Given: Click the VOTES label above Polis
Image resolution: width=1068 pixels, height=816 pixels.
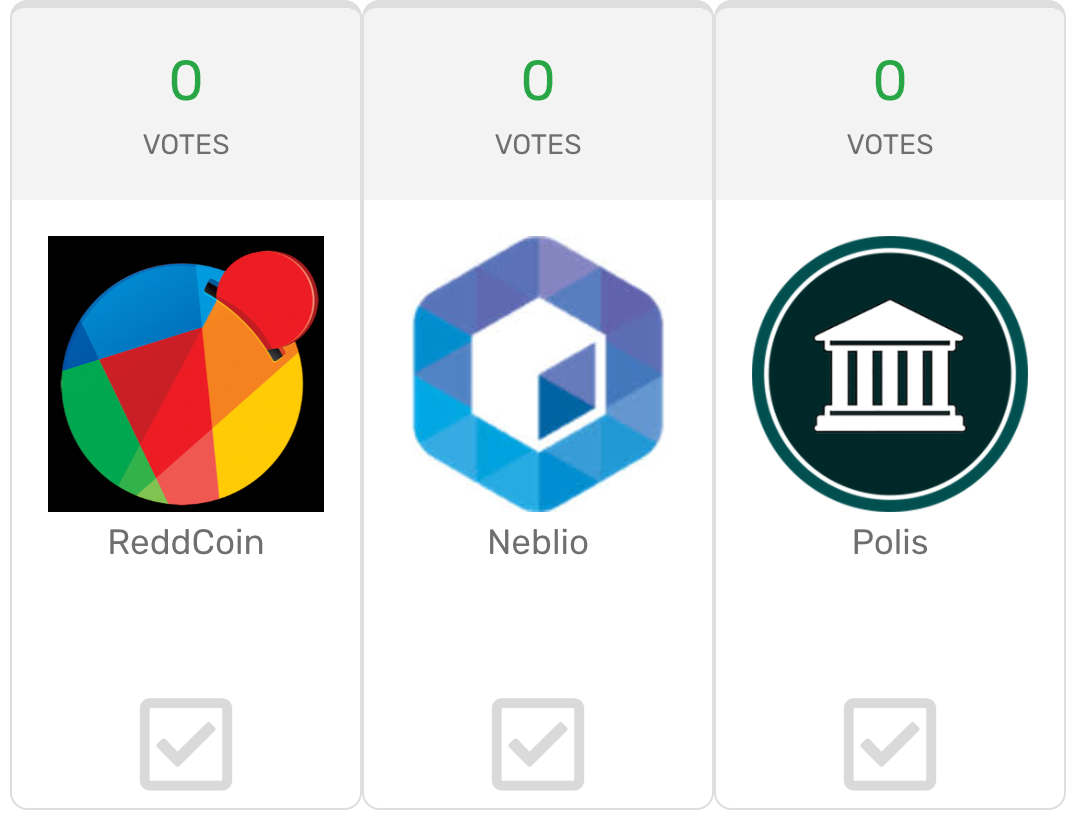Looking at the screenshot, I should click(890, 145).
